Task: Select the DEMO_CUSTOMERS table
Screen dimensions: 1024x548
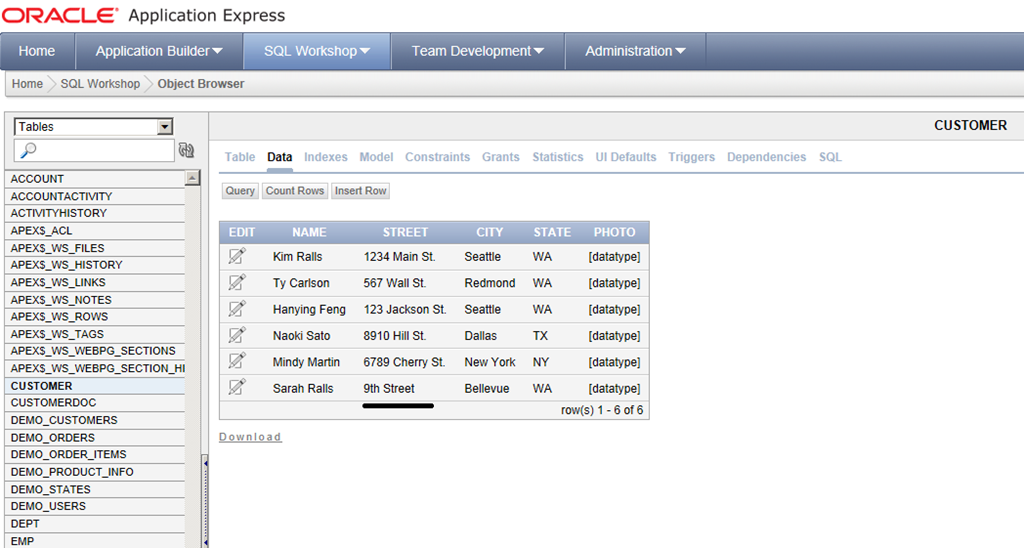Action: pos(95,420)
